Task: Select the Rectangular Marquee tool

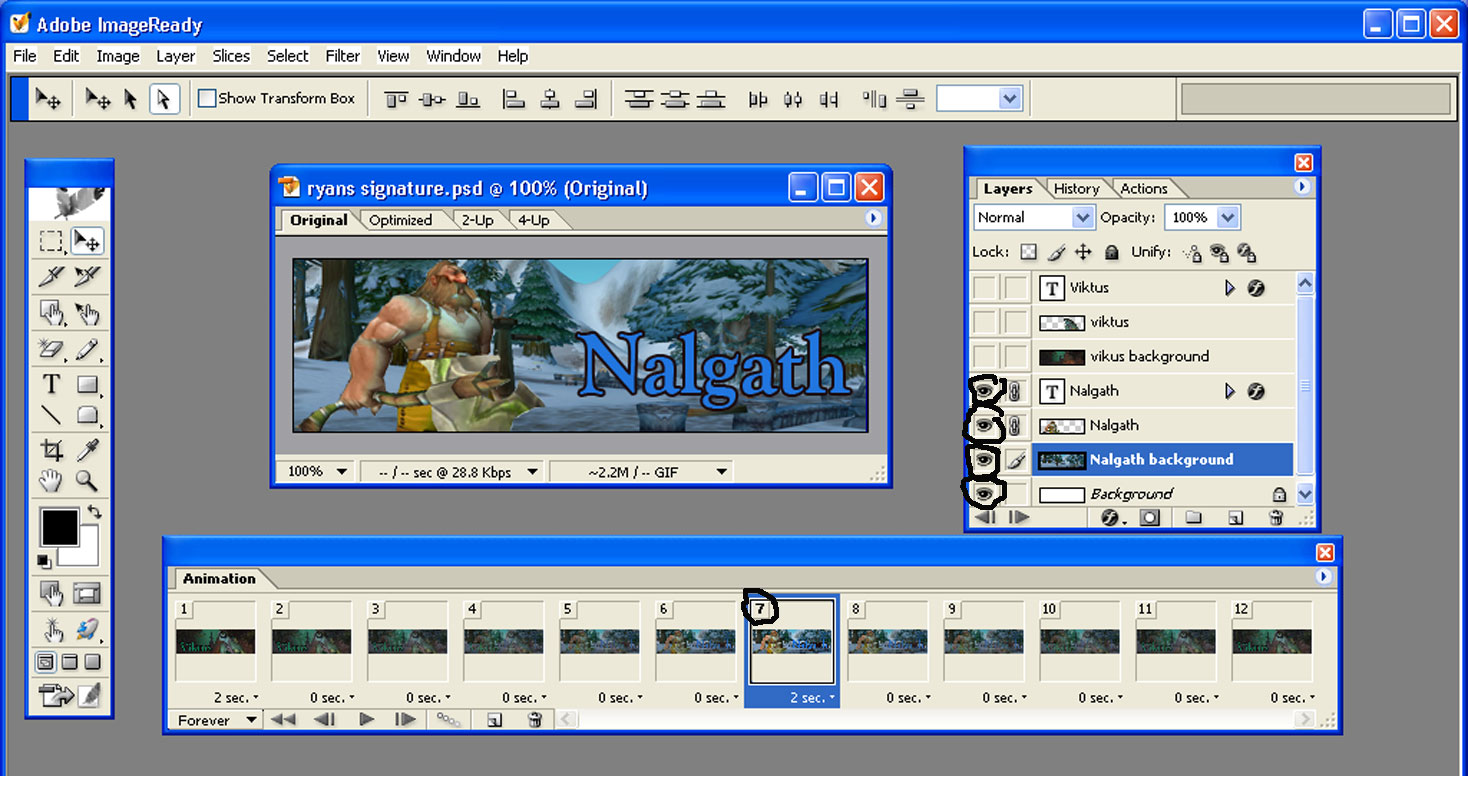Action: (51, 241)
